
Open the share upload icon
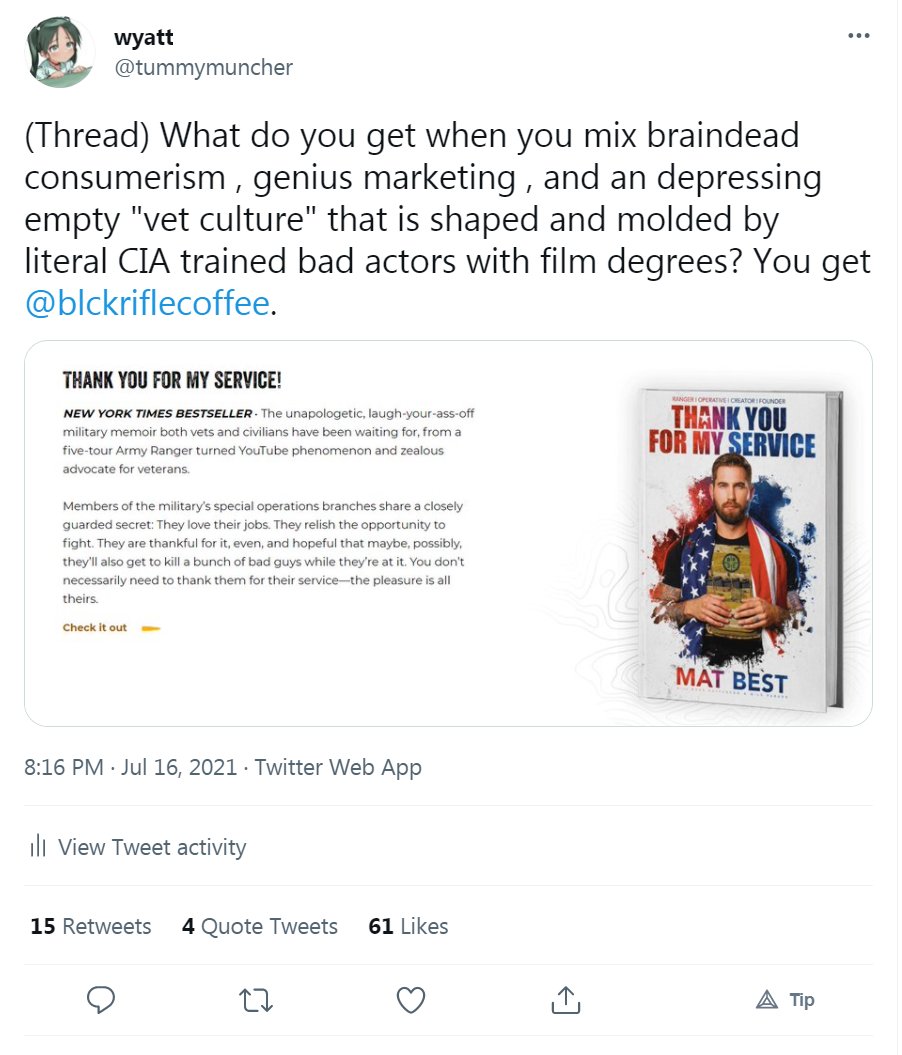click(566, 1000)
